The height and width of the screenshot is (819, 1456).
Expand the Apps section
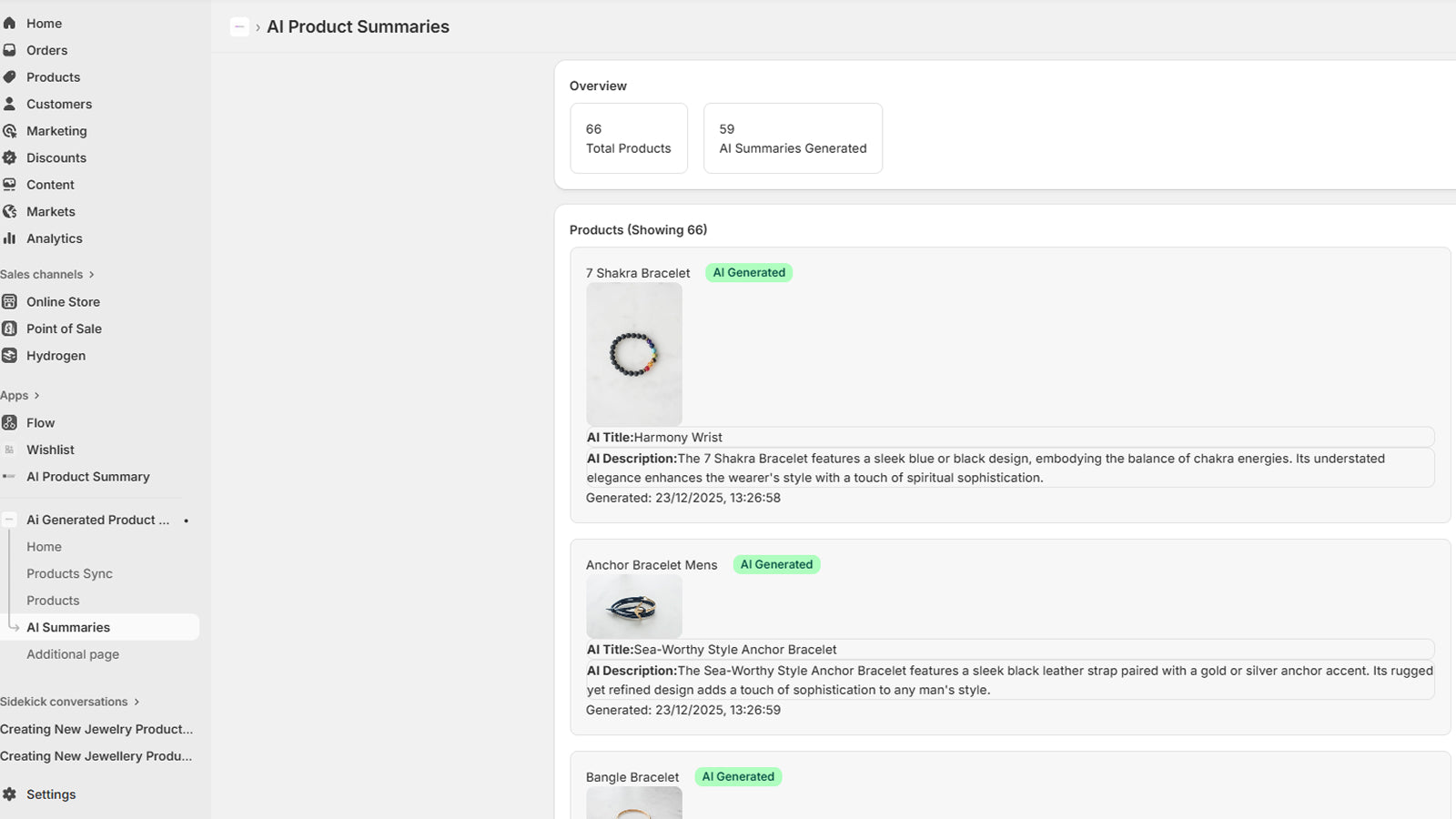(20, 395)
